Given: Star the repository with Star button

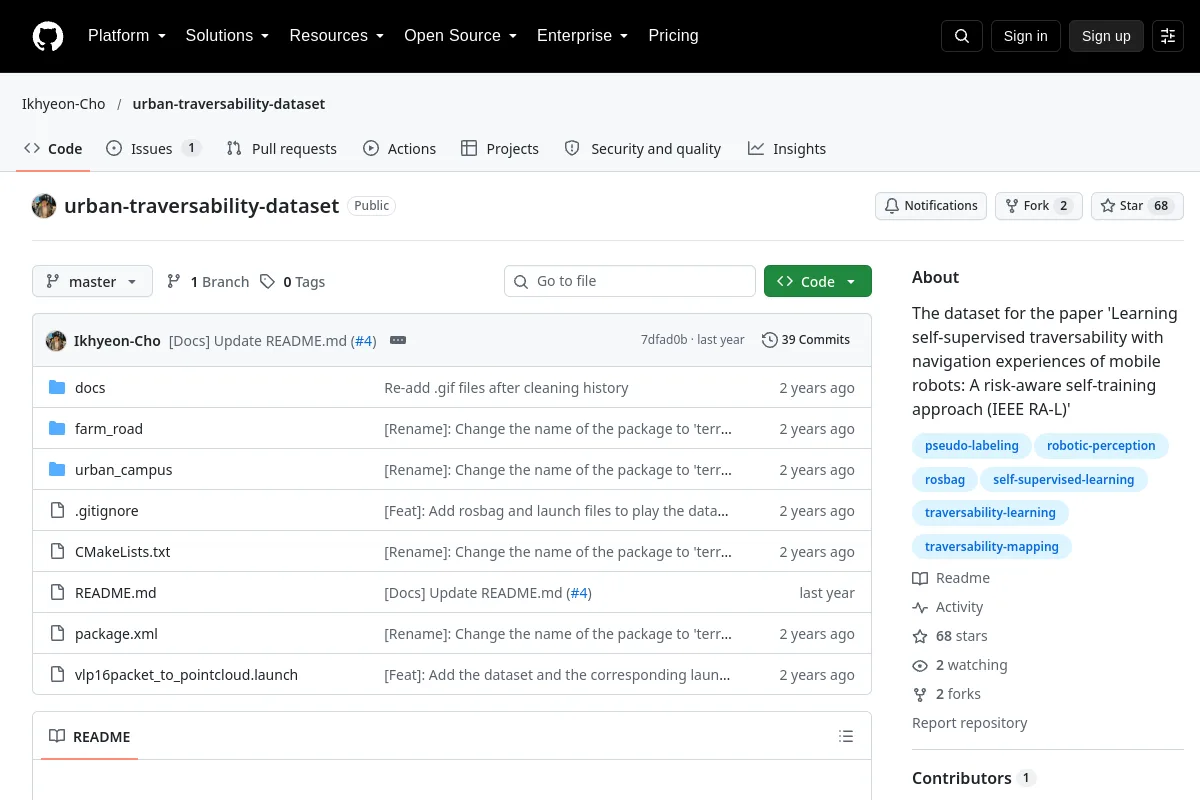Looking at the screenshot, I should [x=1137, y=206].
